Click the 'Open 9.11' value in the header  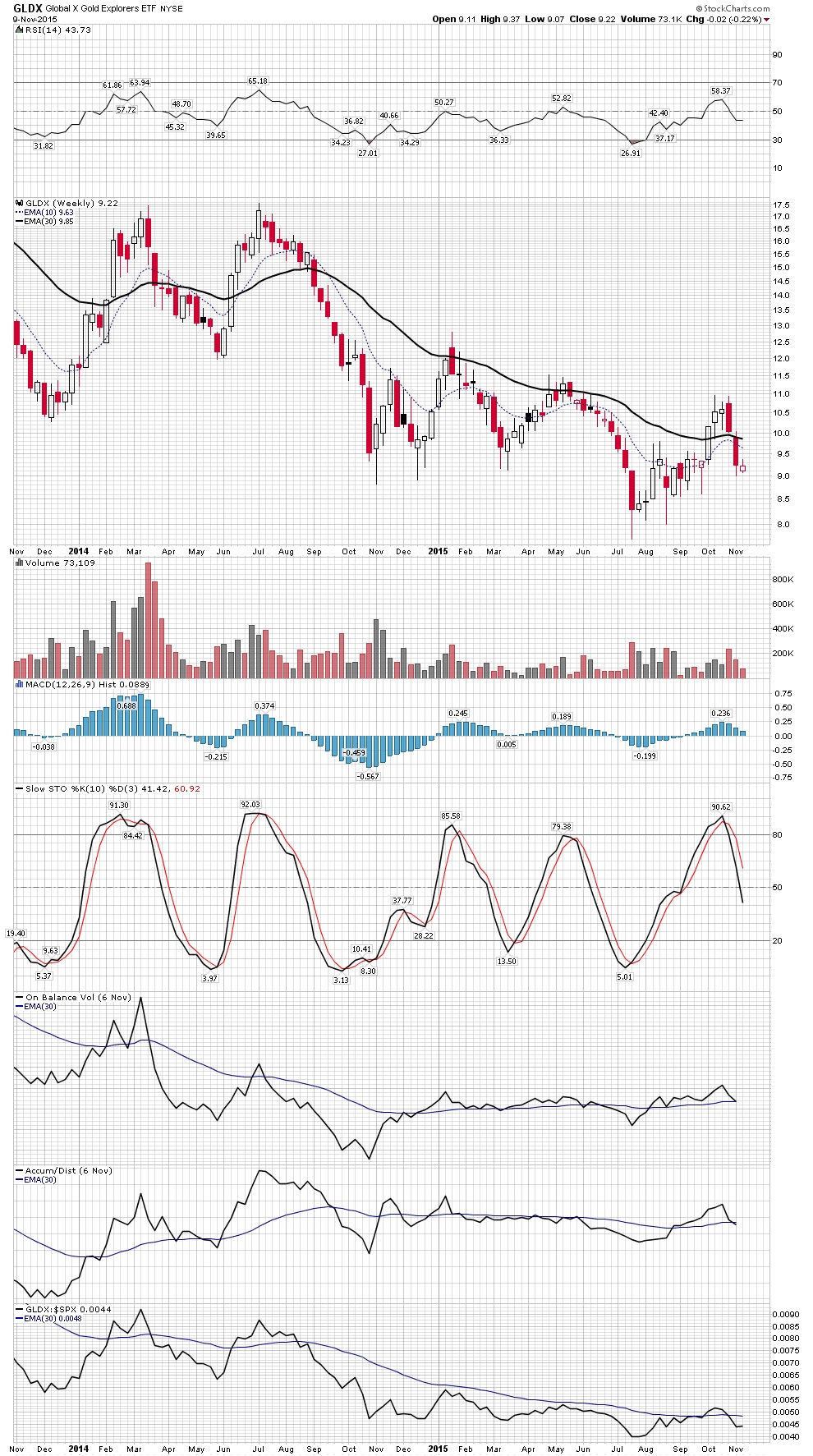point(454,19)
